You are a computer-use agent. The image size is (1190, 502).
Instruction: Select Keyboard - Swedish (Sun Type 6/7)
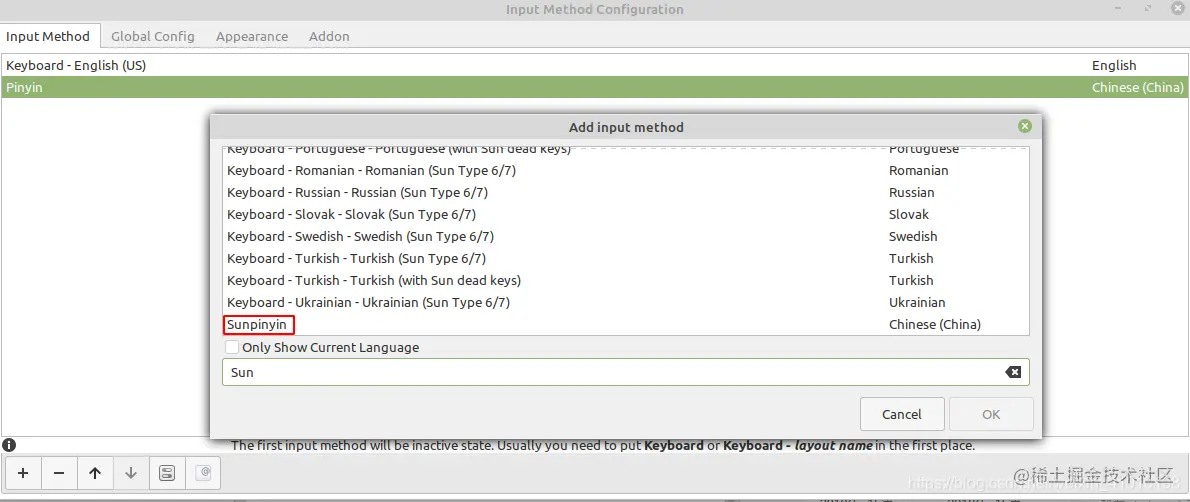pyautogui.click(x=626, y=236)
